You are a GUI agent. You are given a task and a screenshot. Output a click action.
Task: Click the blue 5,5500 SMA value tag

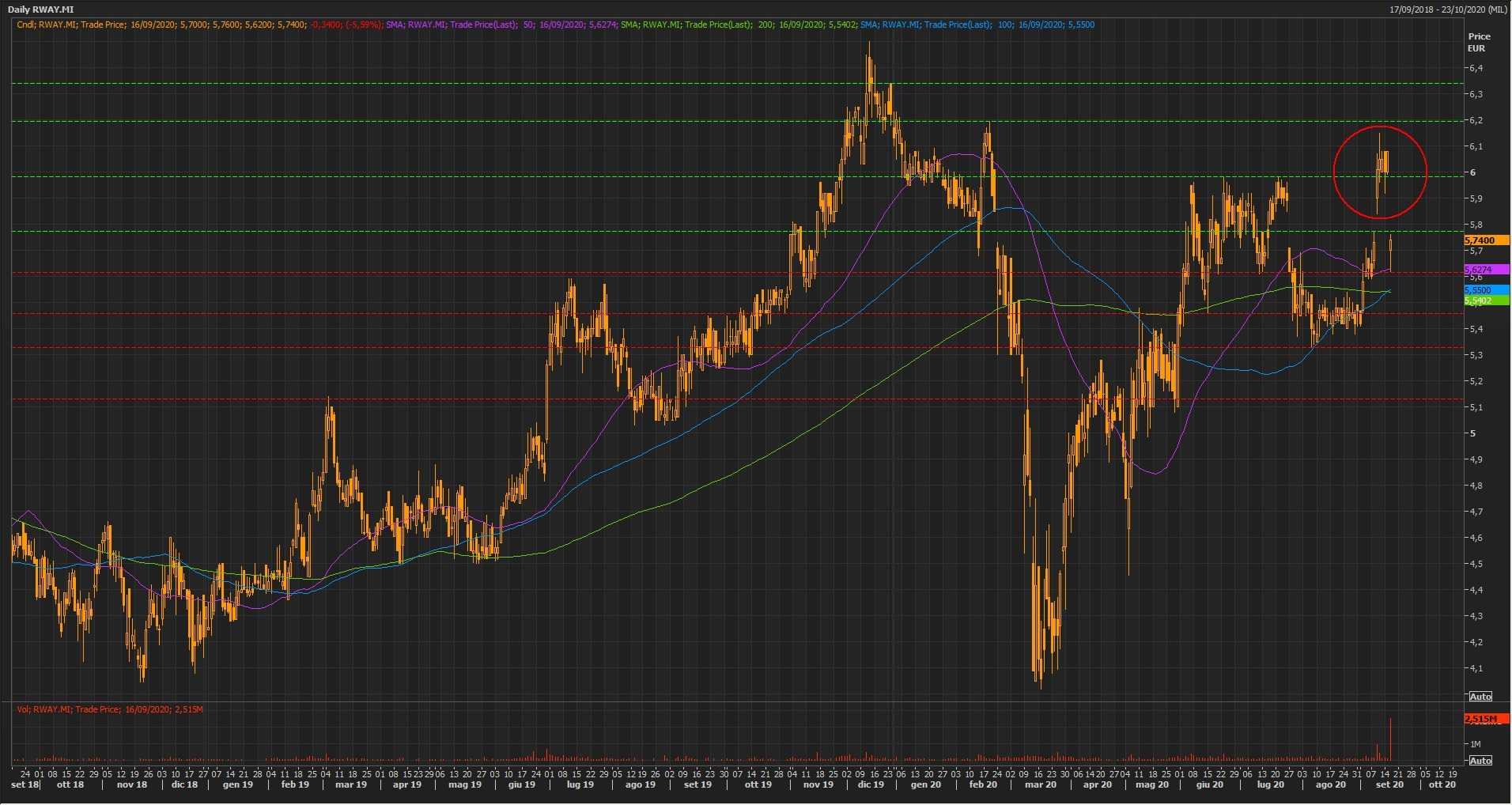pos(1486,290)
